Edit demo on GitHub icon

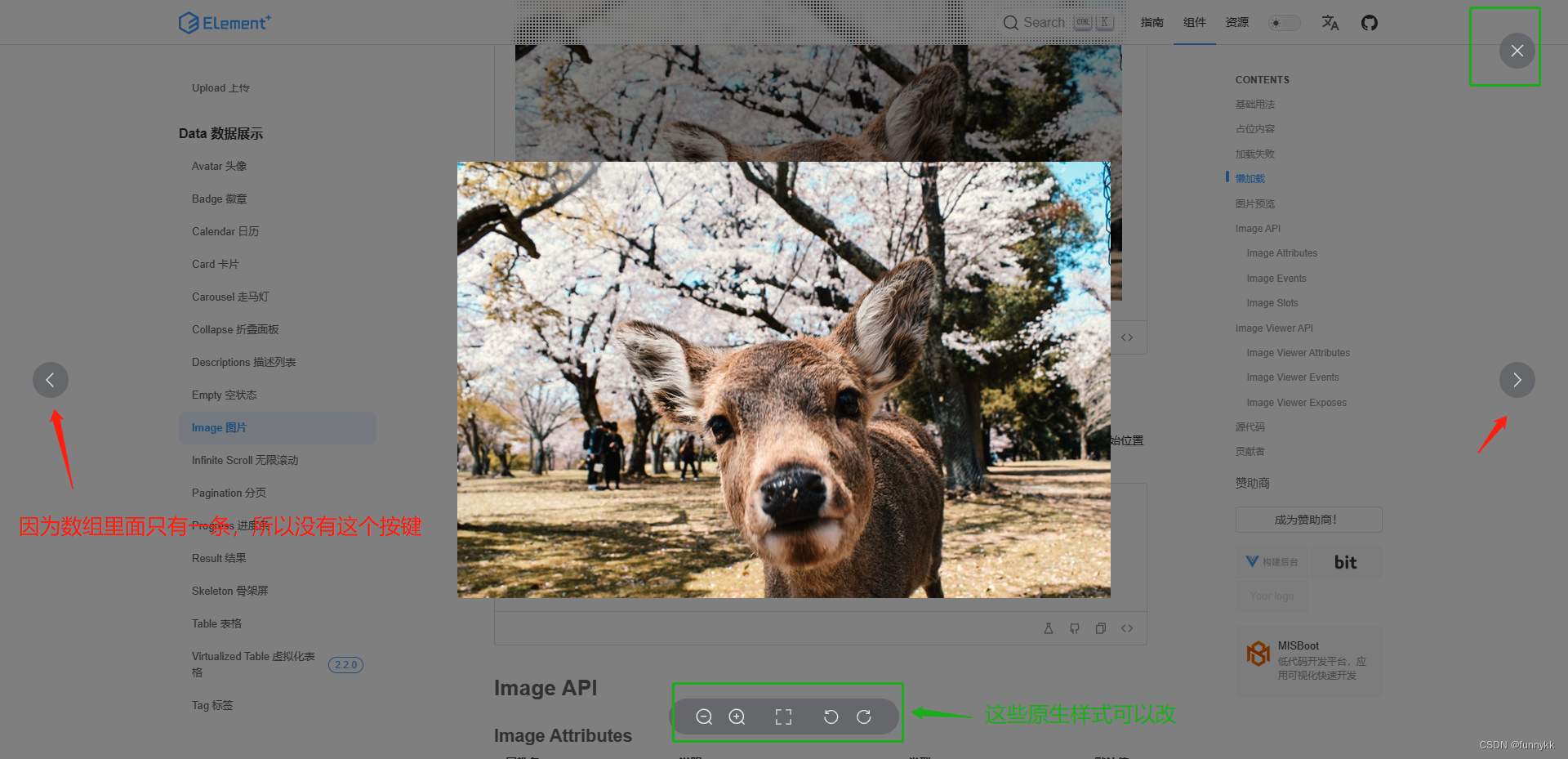1075,628
